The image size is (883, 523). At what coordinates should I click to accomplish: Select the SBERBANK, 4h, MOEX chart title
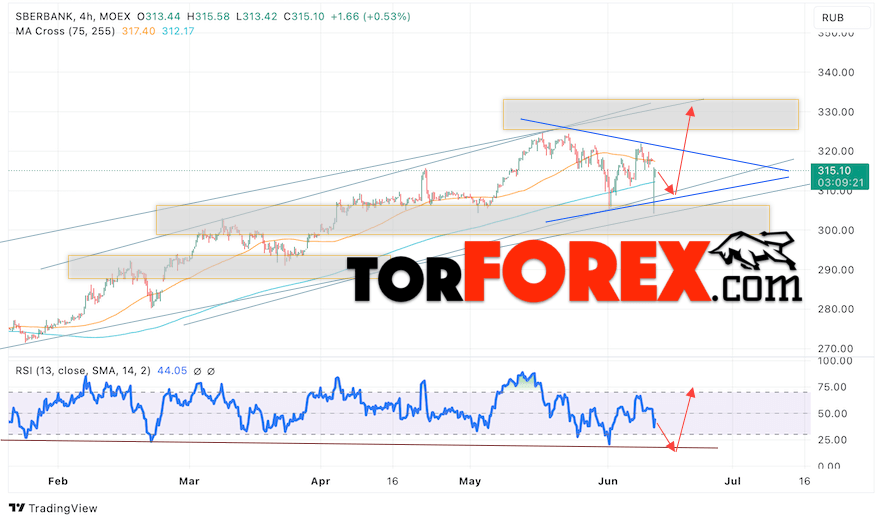click(73, 17)
